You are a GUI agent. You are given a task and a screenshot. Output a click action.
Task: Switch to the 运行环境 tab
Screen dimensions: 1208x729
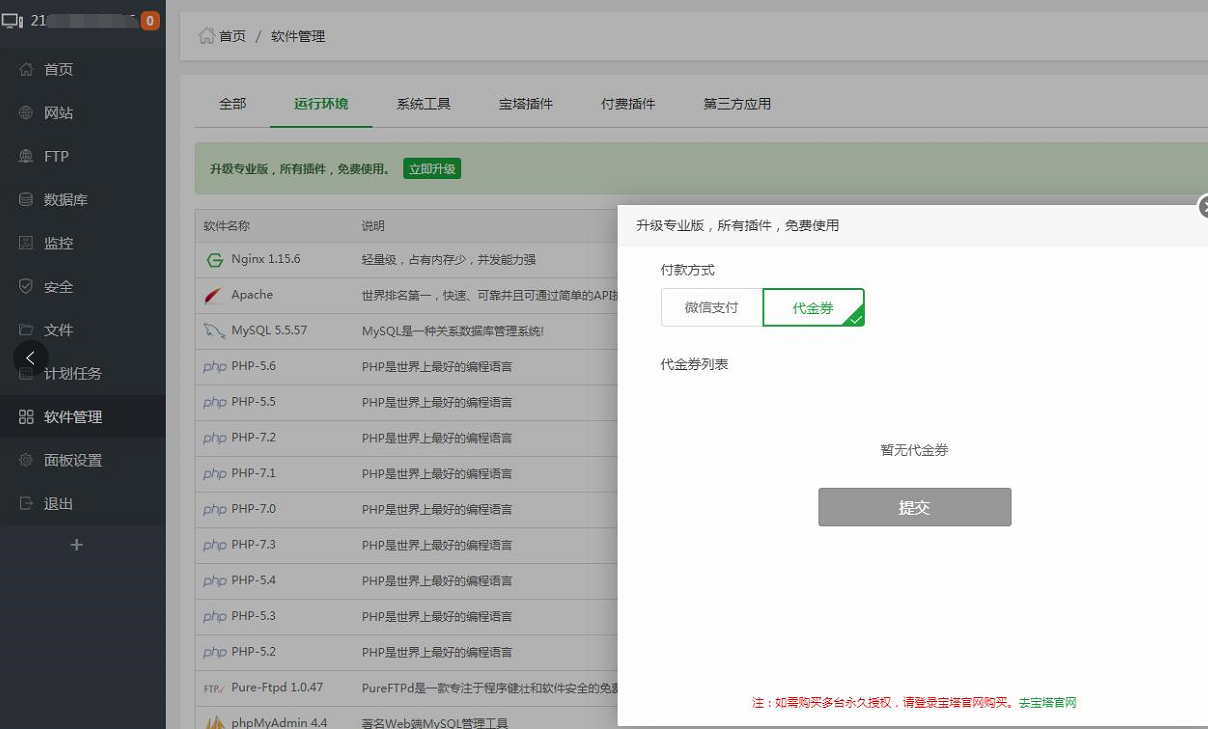click(x=321, y=104)
